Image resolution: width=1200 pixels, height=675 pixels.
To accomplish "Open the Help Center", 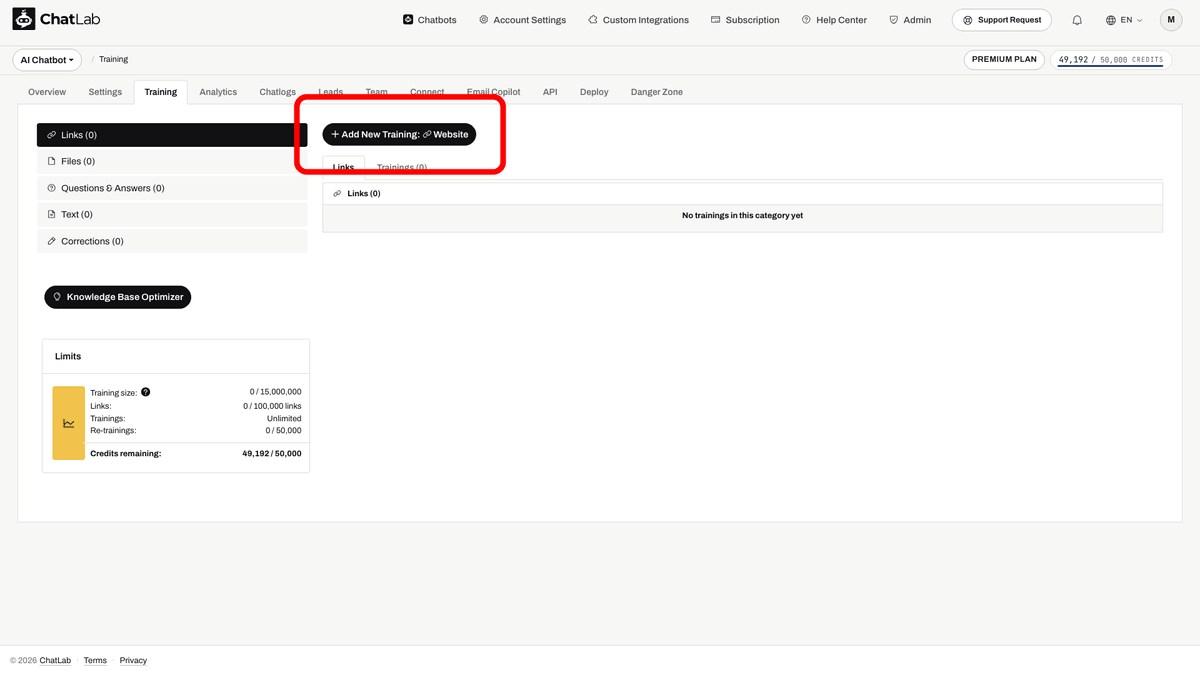I will pyautogui.click(x=834, y=20).
